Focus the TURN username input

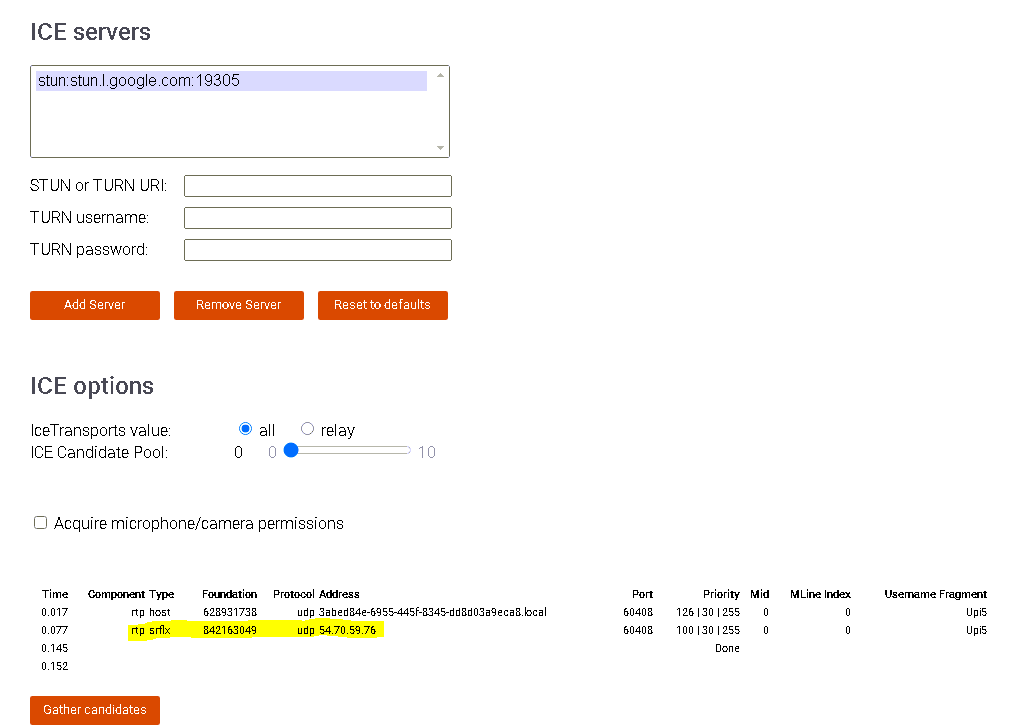pos(317,218)
